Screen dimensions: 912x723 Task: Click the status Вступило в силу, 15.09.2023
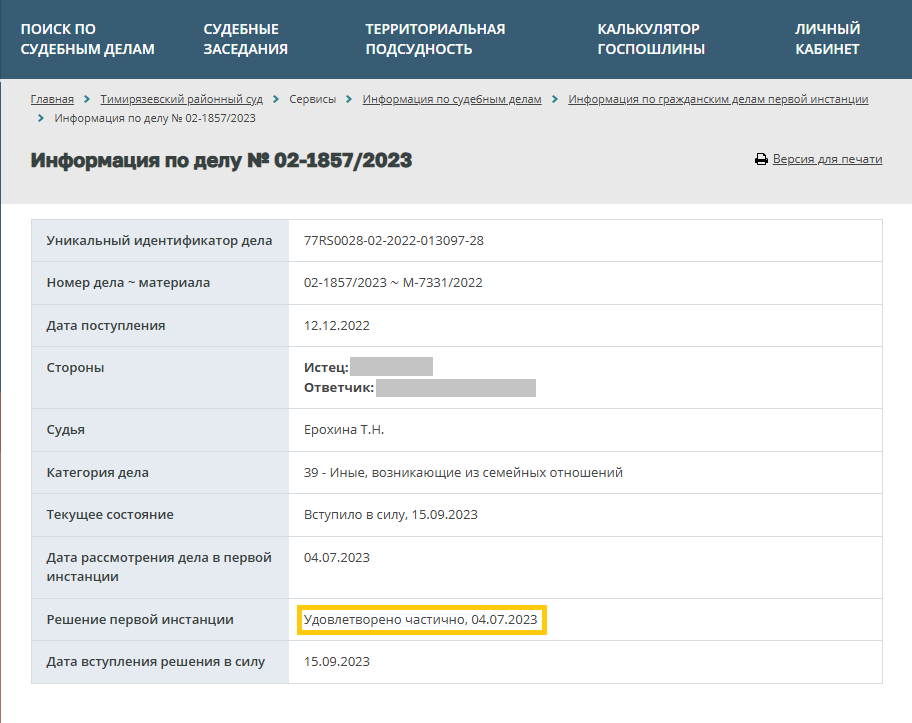point(390,514)
